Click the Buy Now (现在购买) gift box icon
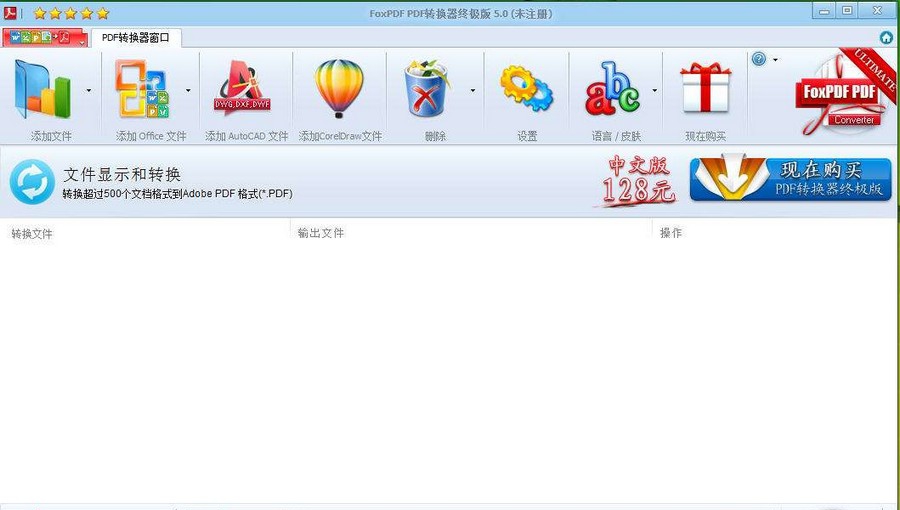 [705, 88]
